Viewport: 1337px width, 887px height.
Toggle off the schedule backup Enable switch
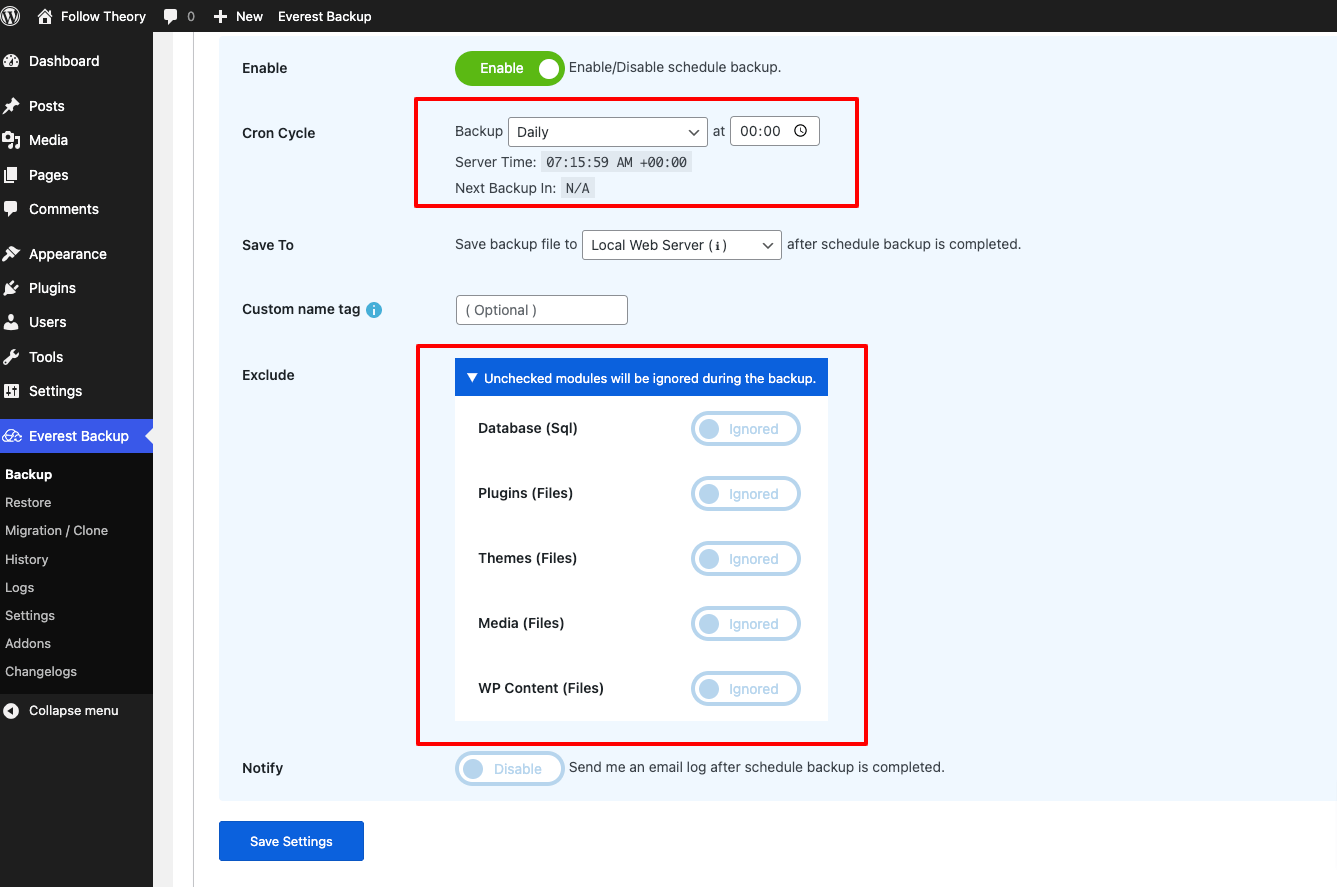509,68
